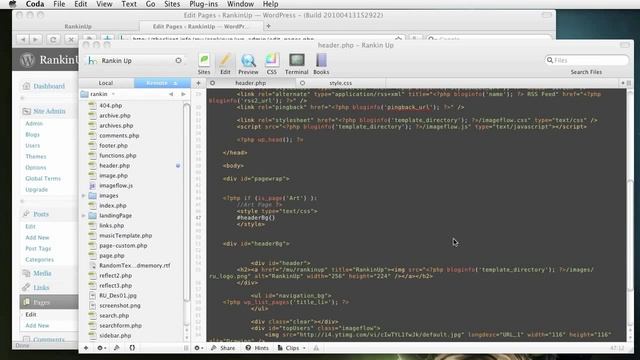Open the File menu

click(59, 4)
